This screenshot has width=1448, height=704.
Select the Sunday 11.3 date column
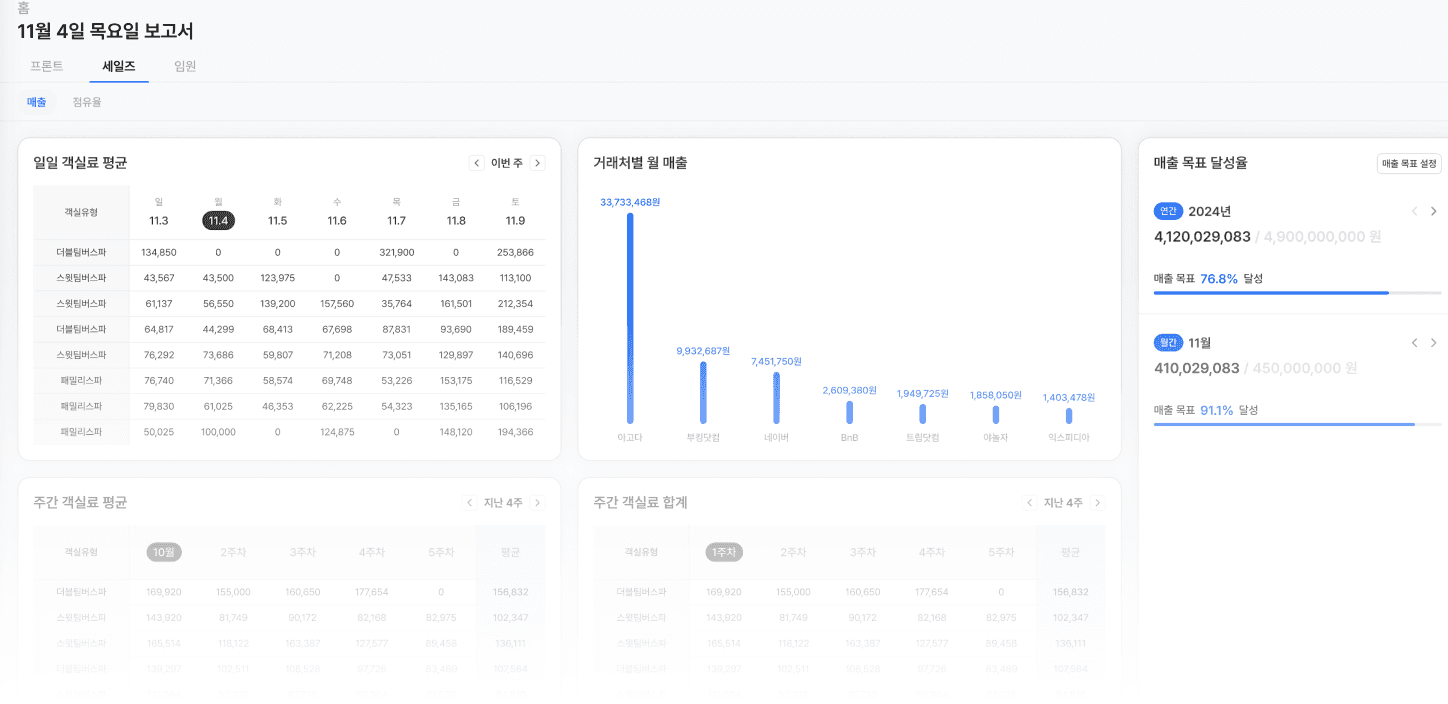point(159,212)
